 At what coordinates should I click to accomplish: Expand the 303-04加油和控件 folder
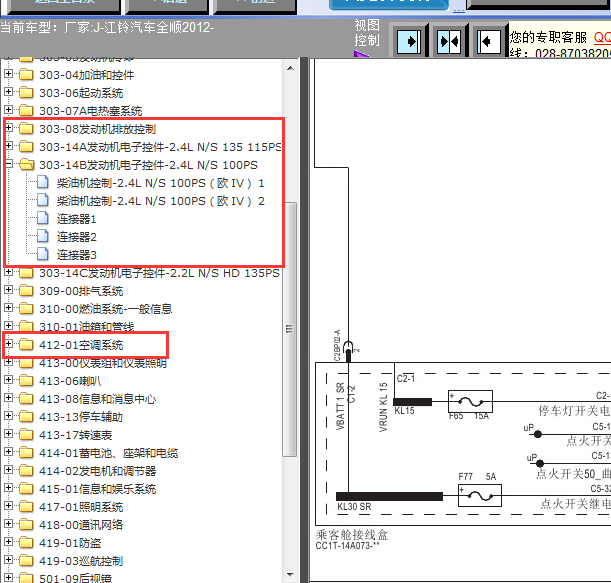point(8,74)
